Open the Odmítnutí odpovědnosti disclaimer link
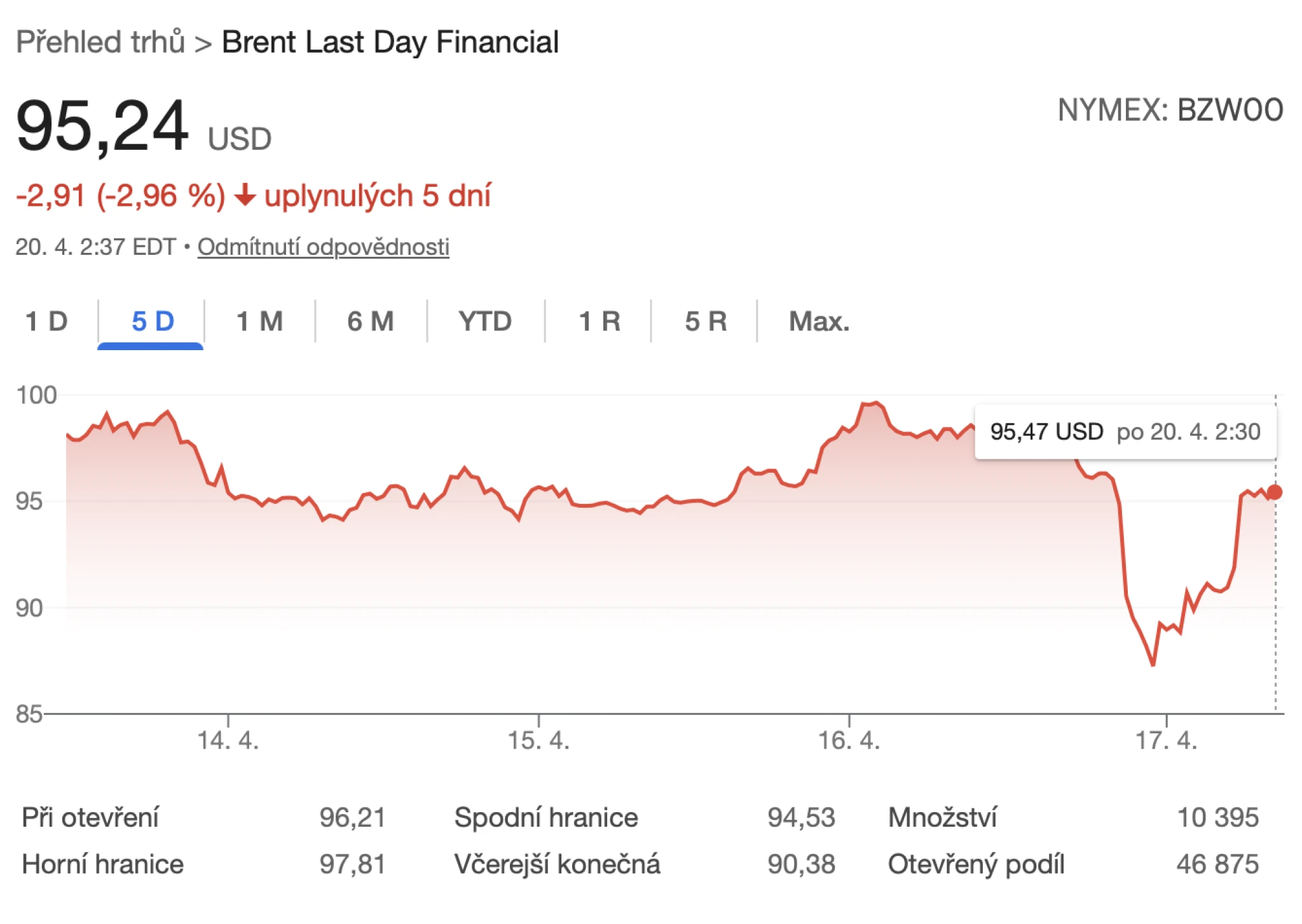The height and width of the screenshot is (924, 1302). pos(323,247)
